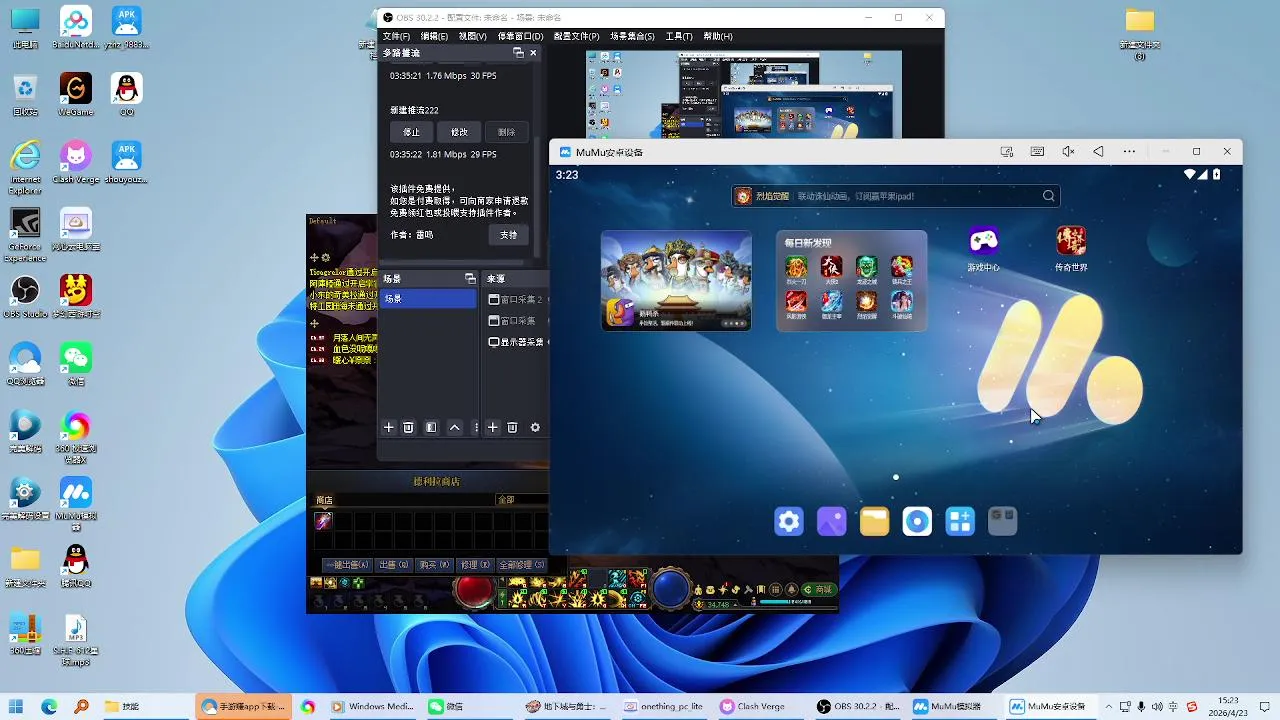
Task: Launch 游戏中心 game center app
Action: pyautogui.click(x=983, y=248)
